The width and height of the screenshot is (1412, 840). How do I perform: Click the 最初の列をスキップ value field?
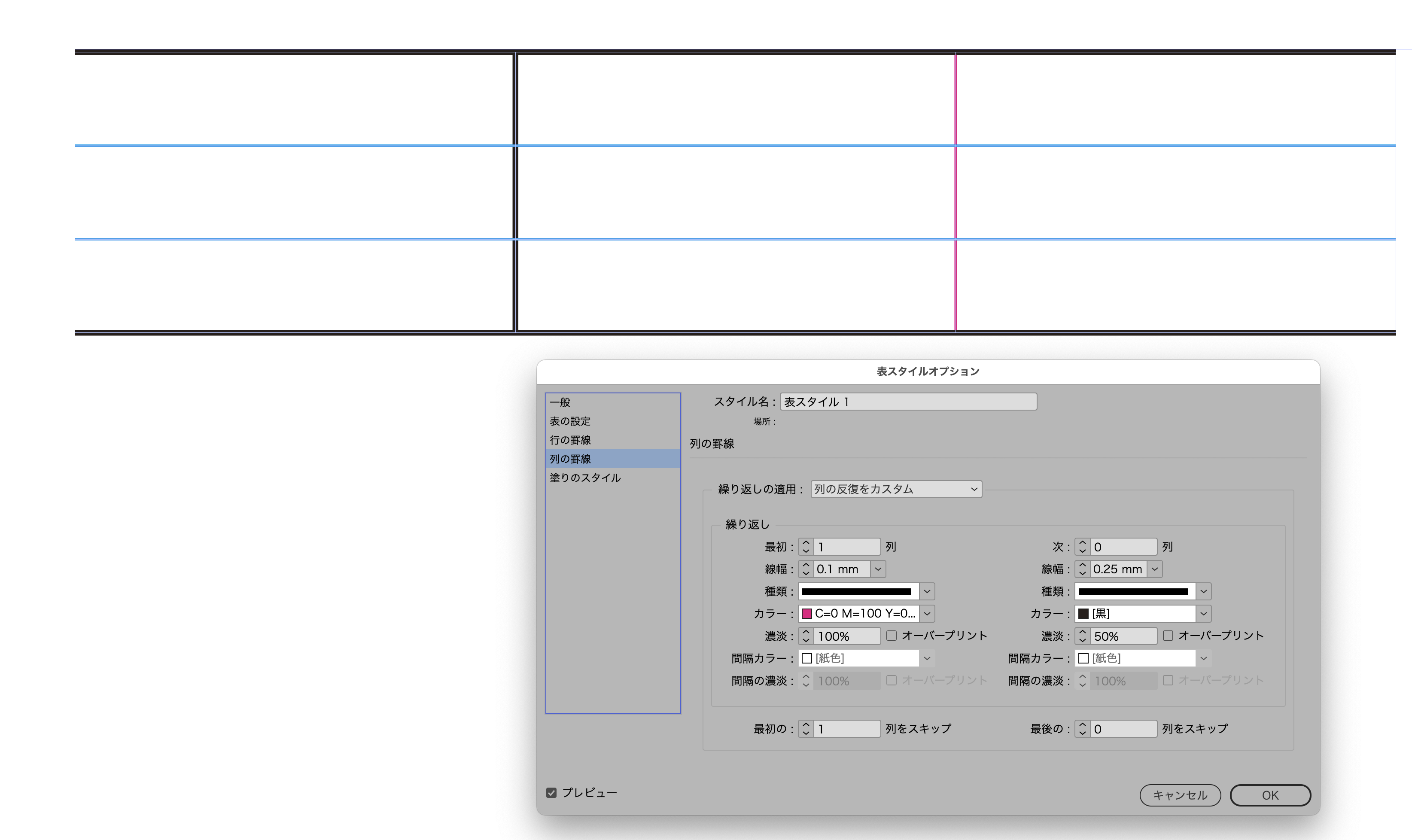(846, 728)
